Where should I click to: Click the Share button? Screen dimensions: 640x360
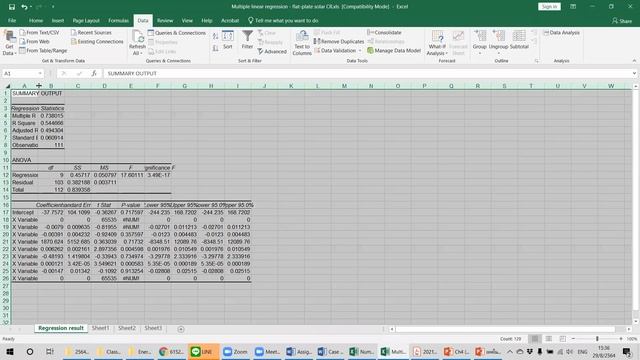(622, 20)
